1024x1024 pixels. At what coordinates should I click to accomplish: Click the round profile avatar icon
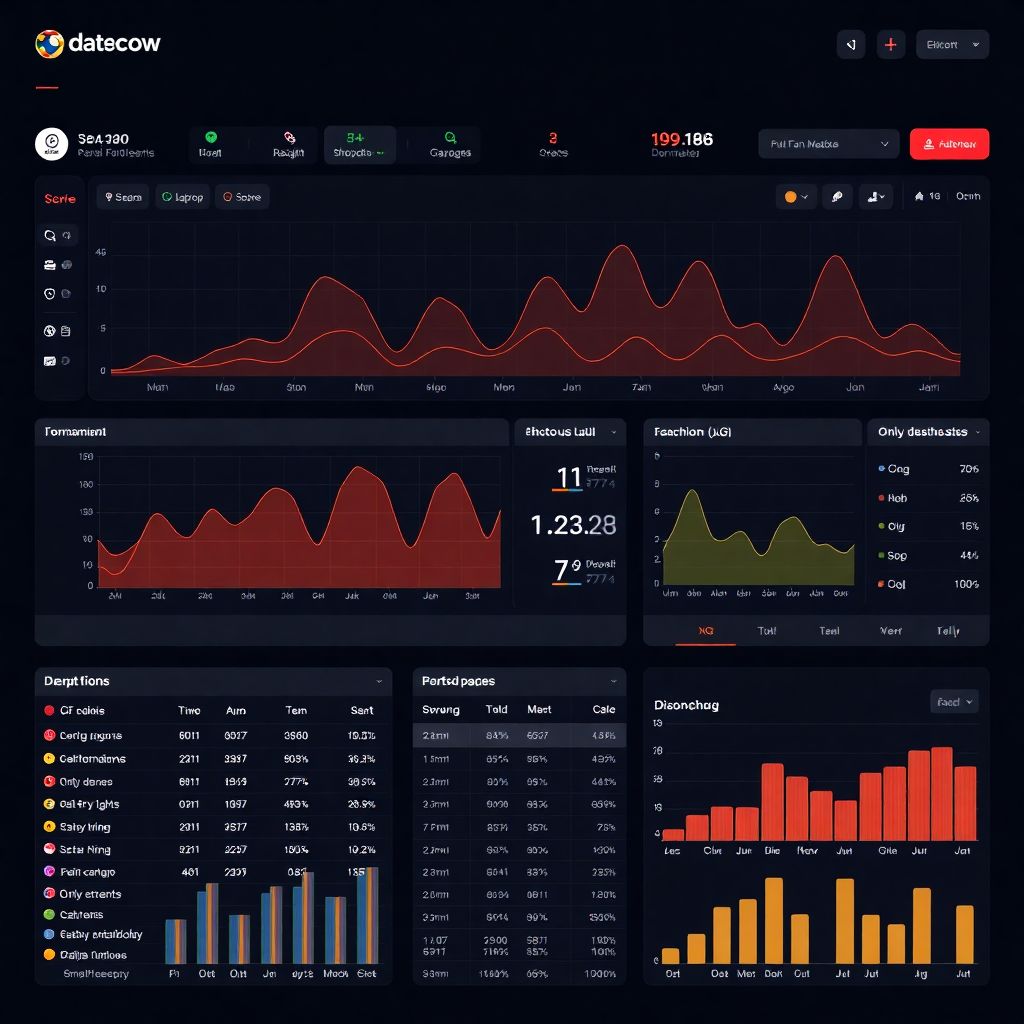point(51,144)
